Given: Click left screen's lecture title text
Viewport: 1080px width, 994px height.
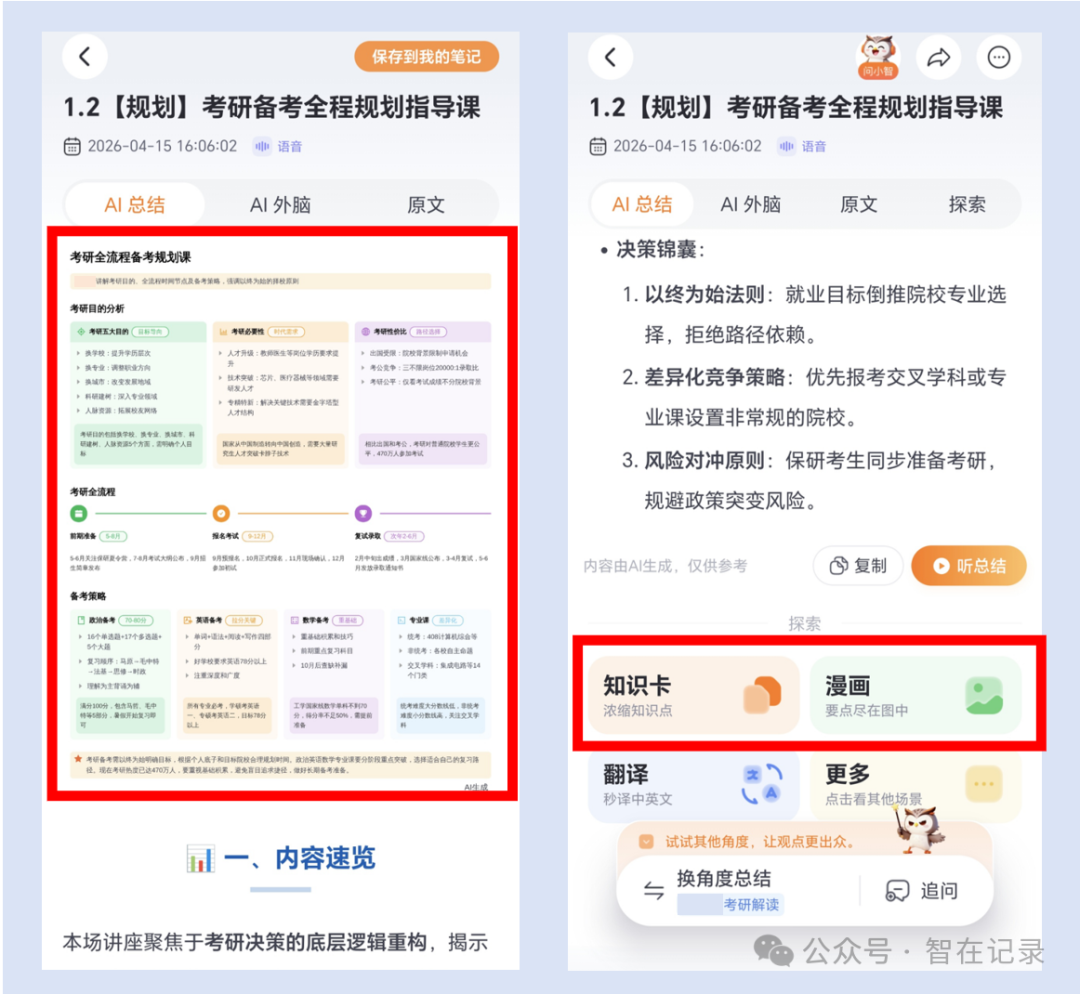Looking at the screenshot, I should coord(271,107).
